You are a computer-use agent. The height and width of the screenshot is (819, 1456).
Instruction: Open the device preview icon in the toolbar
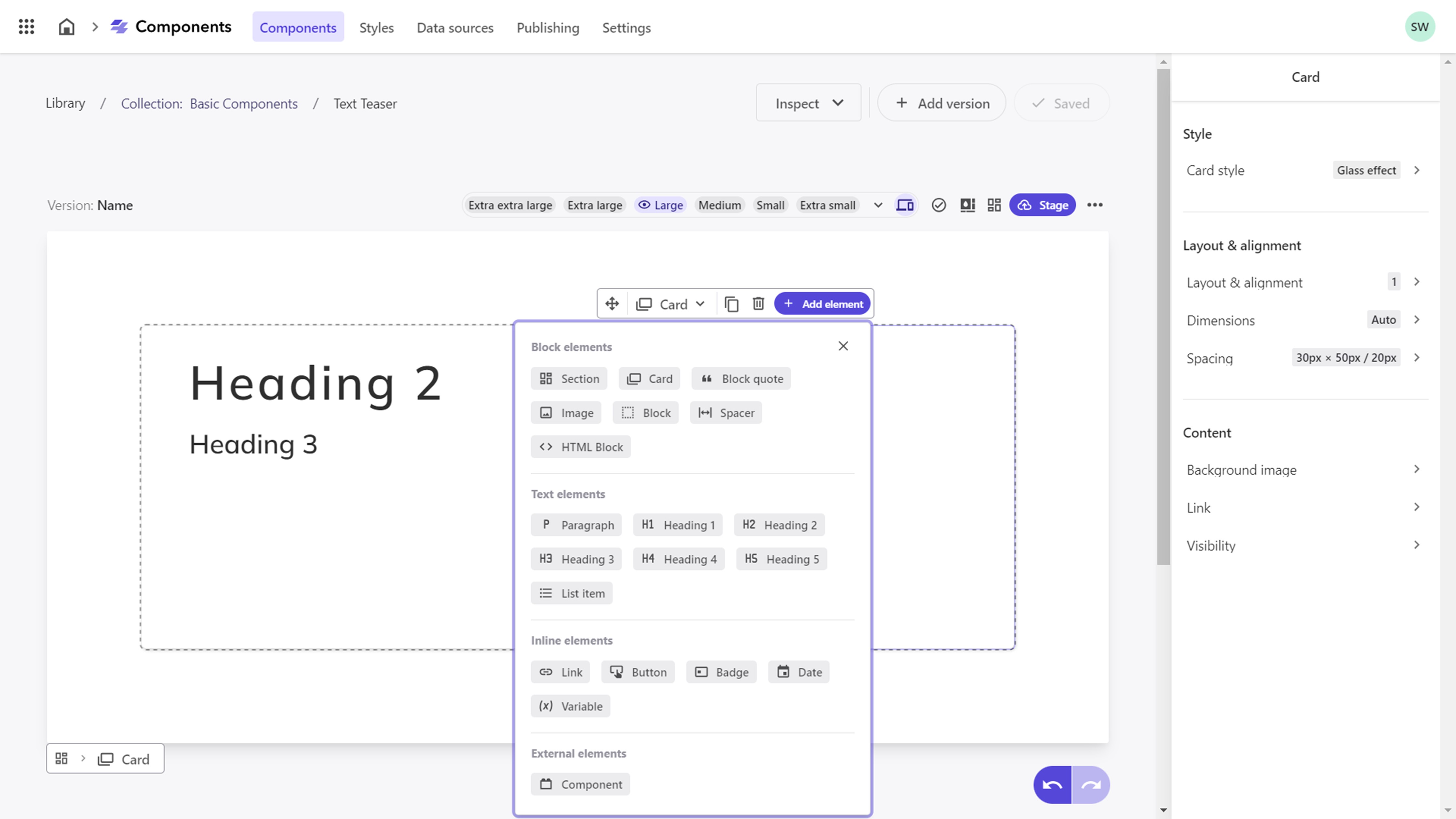[905, 205]
